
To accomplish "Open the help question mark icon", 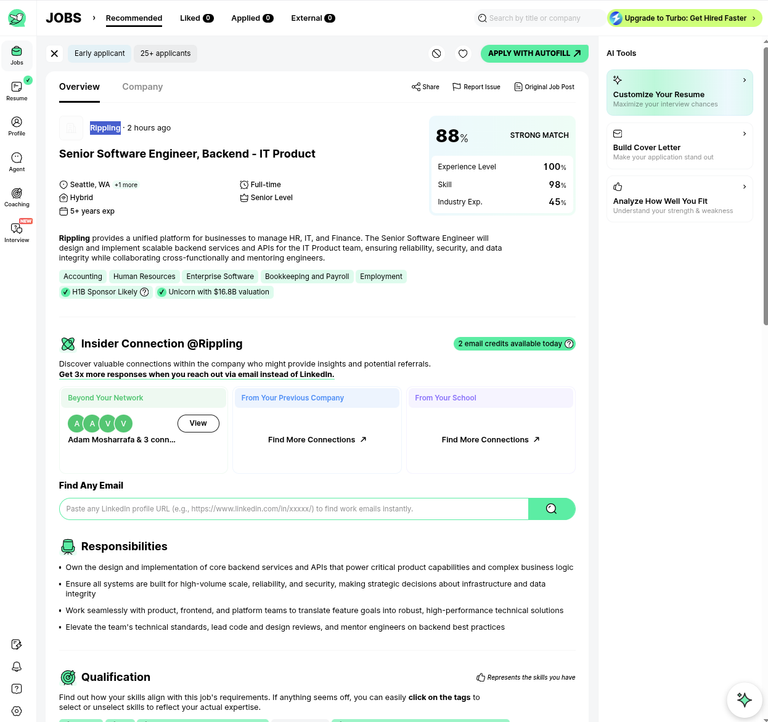I will point(16,689).
